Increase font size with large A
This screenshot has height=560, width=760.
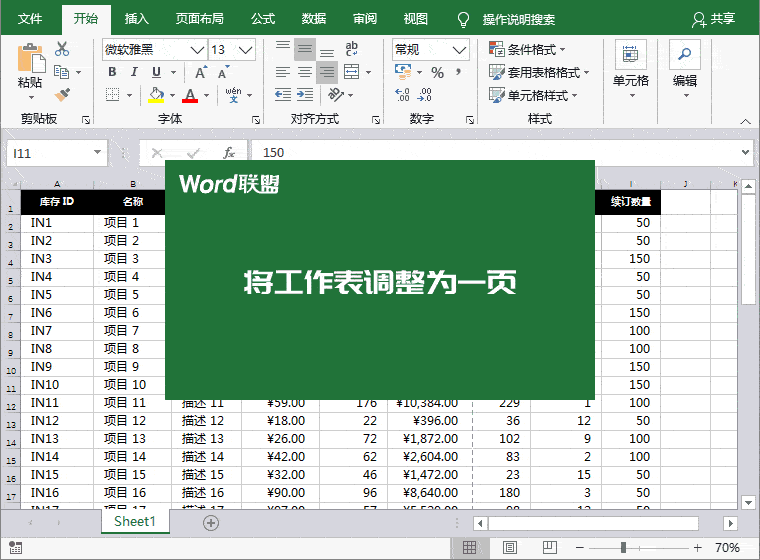tap(201, 72)
